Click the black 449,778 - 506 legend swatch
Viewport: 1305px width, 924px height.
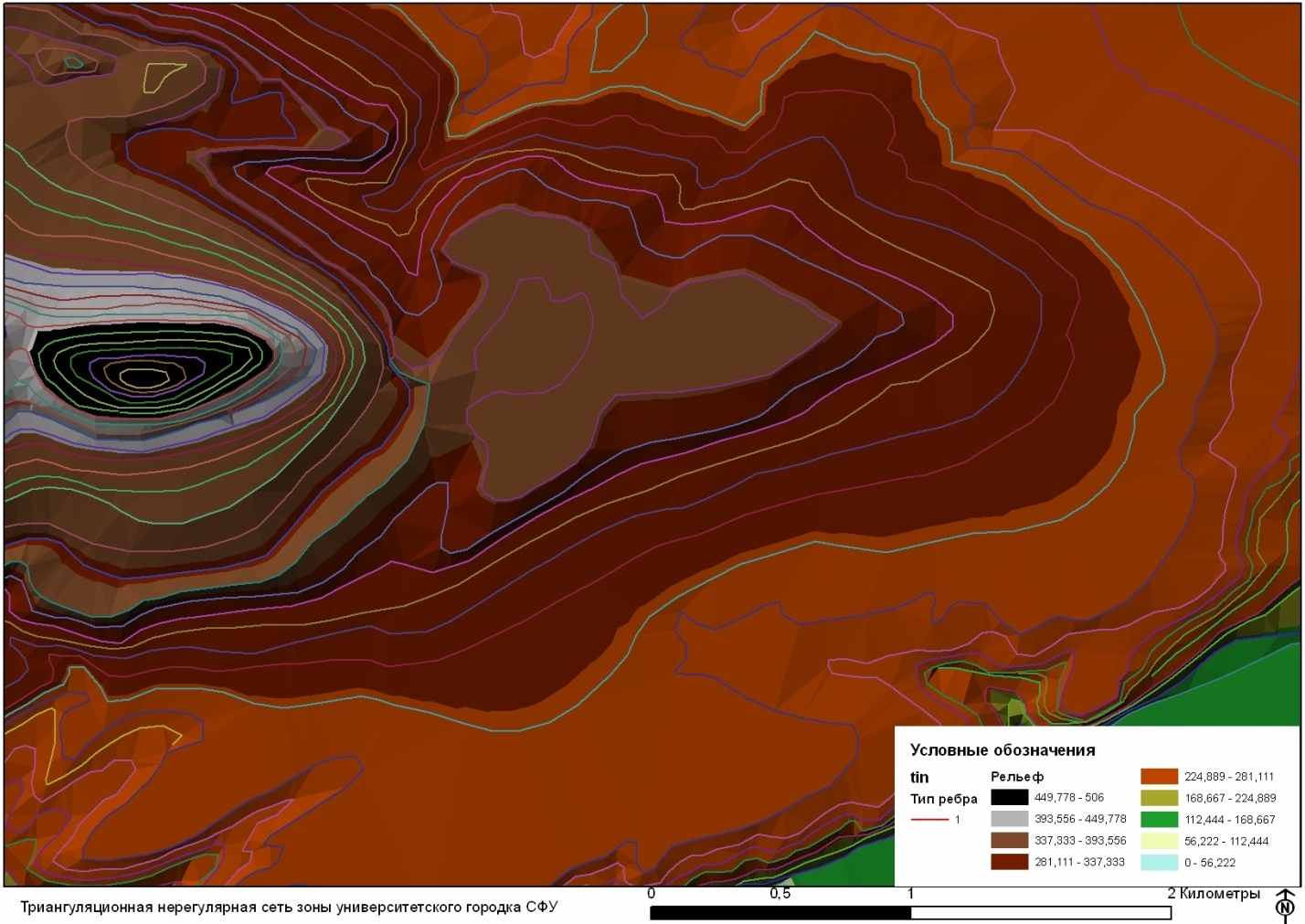pos(1009,797)
